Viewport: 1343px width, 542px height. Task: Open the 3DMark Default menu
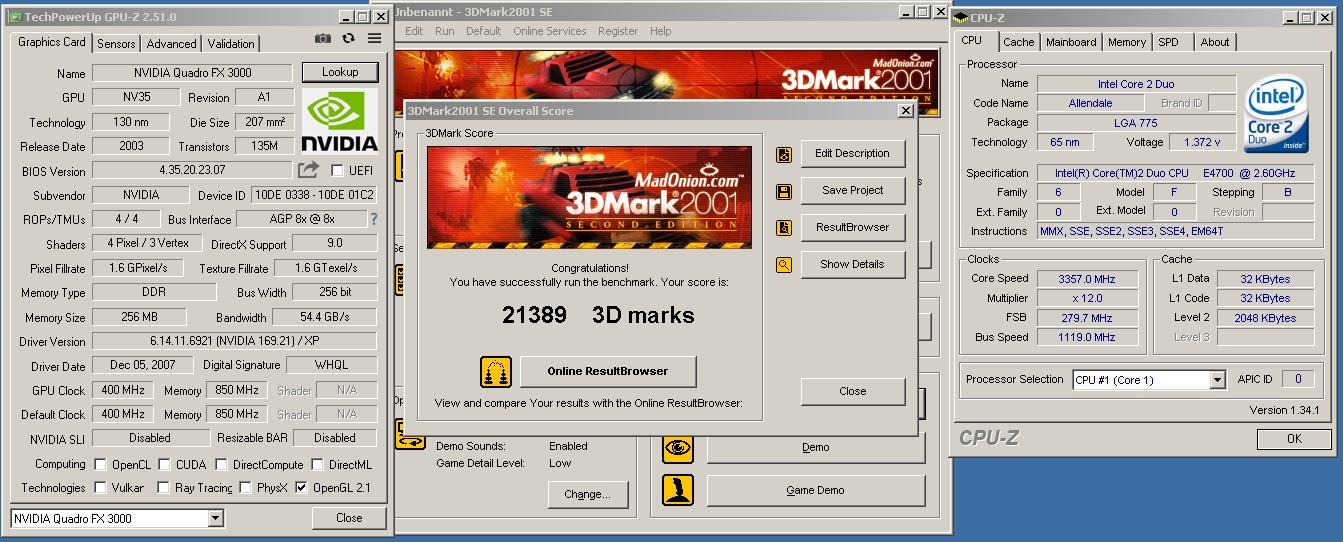484,31
